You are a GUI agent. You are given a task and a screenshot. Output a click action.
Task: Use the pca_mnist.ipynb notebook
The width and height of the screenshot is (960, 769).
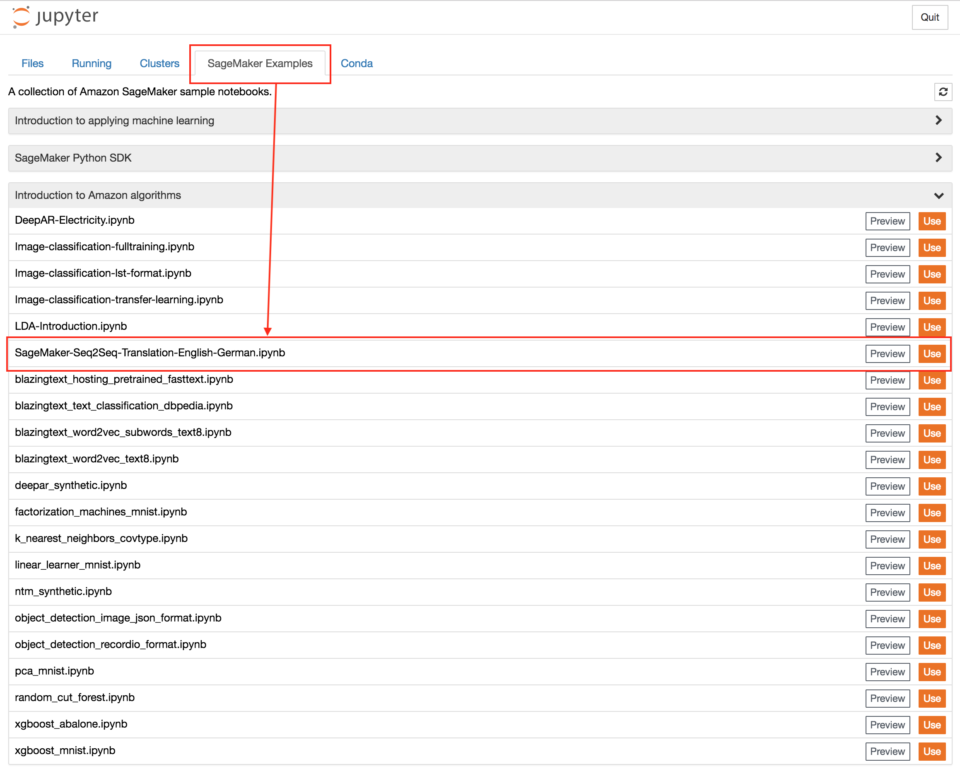point(931,671)
